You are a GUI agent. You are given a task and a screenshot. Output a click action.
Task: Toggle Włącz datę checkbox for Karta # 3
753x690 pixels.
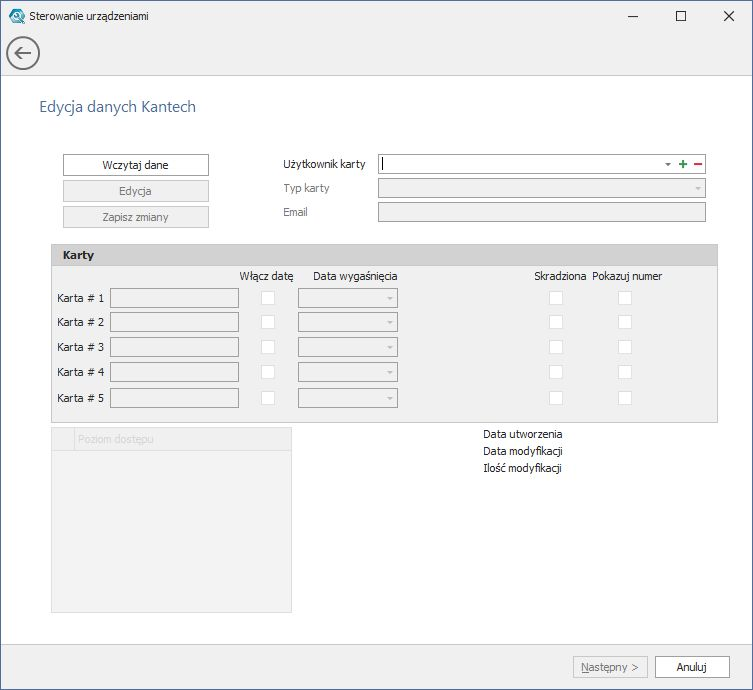(x=268, y=347)
